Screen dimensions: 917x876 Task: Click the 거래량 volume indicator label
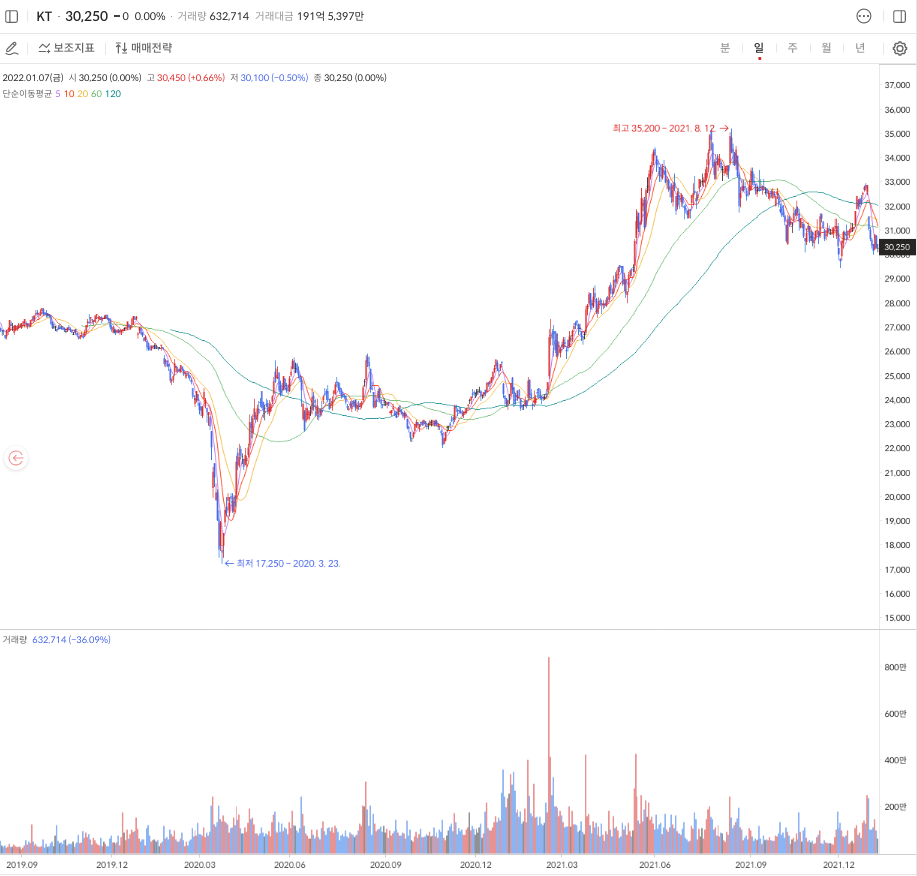click(15, 640)
